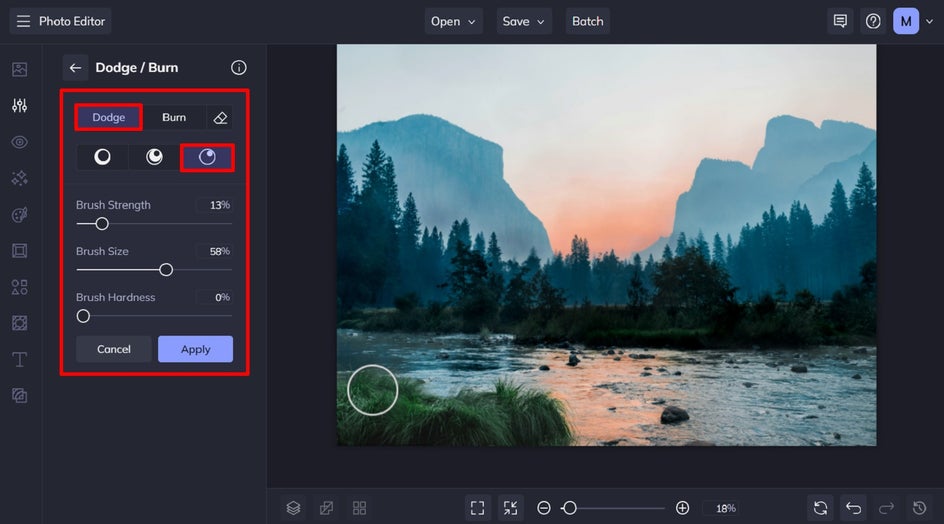The height and width of the screenshot is (524, 944).
Task: Zoom in with the plus icon
Action: (x=682, y=508)
